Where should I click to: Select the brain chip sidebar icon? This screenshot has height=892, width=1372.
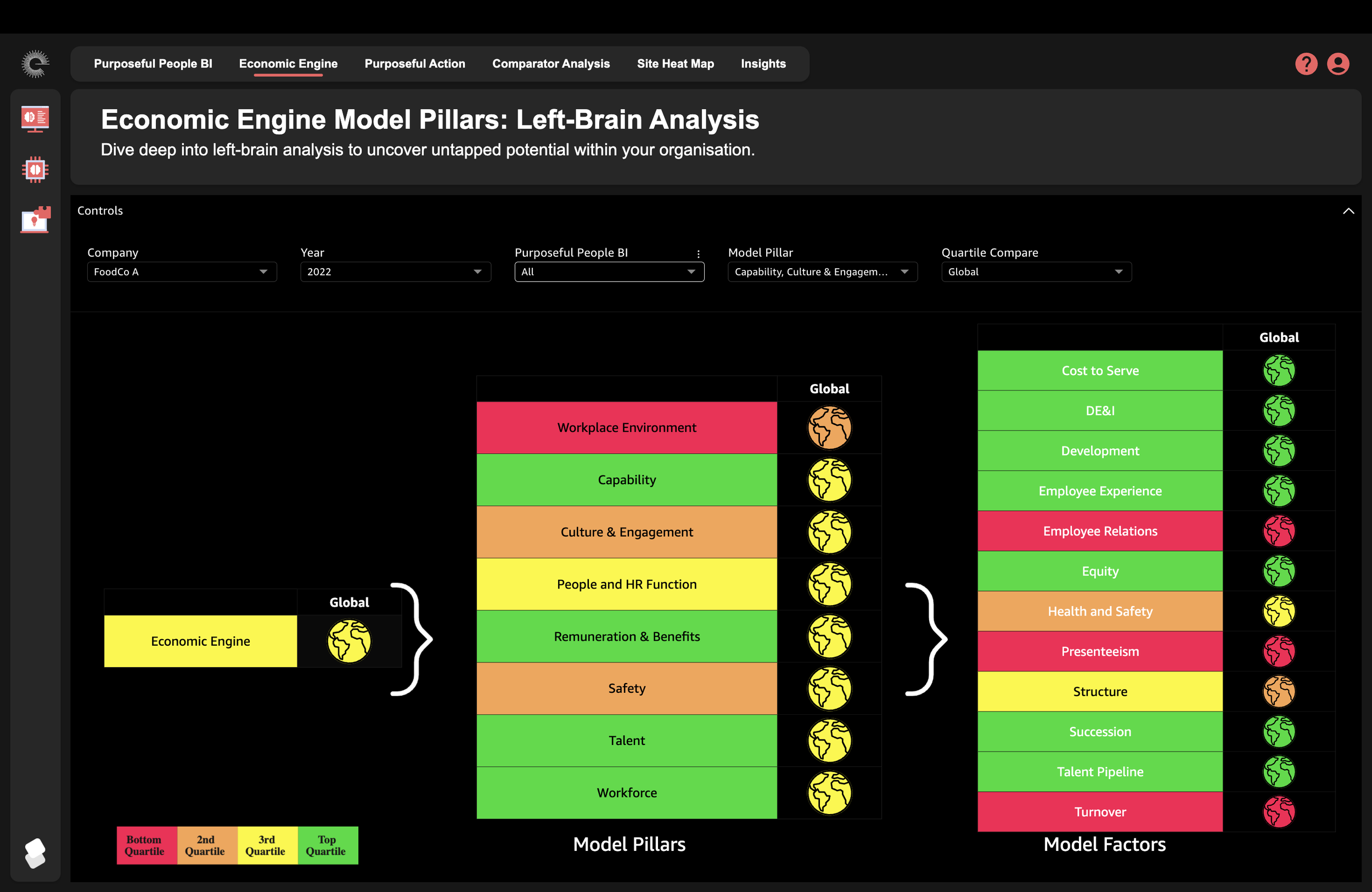pyautogui.click(x=35, y=170)
